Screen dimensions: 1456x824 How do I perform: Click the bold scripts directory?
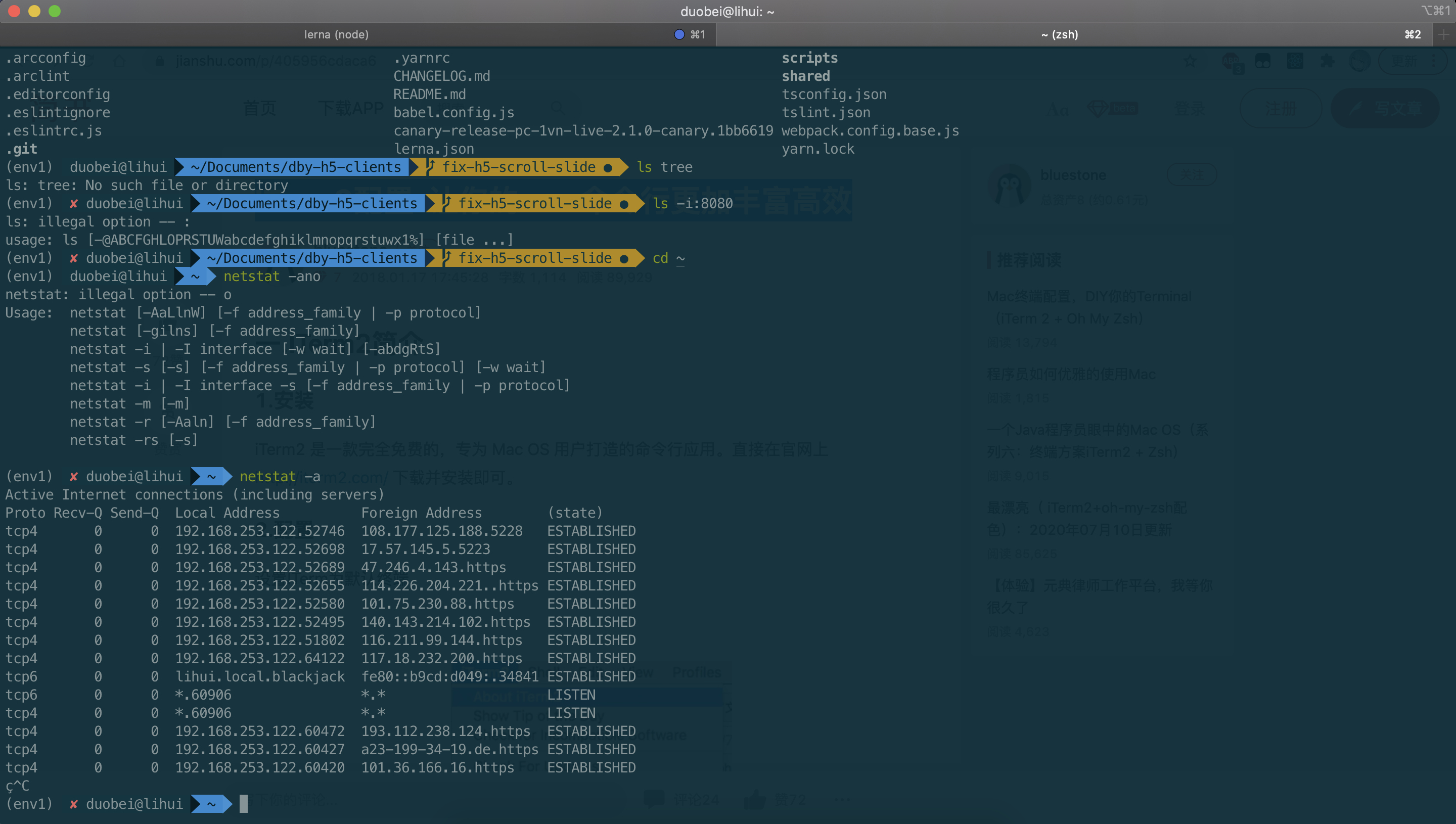point(809,58)
